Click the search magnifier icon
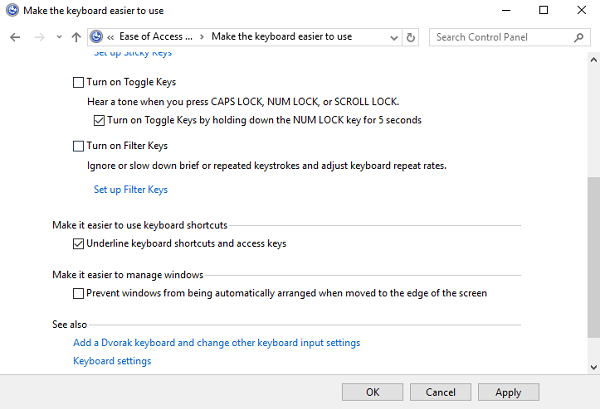The height and width of the screenshot is (409, 600). coord(578,37)
